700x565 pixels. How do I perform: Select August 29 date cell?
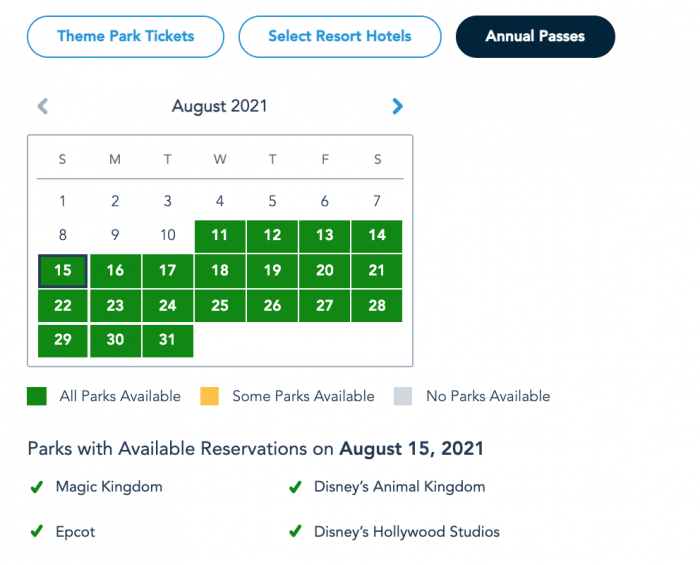(63, 340)
